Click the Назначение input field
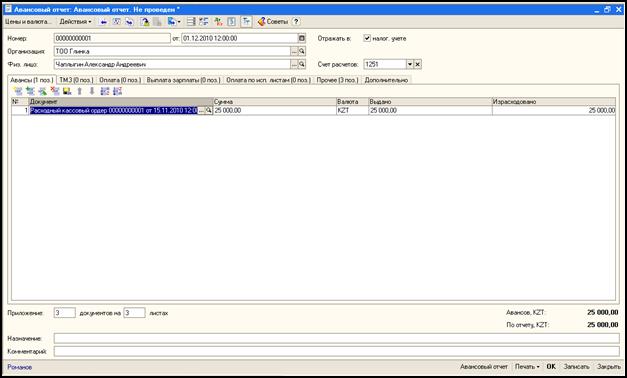Screen dimensions: 627x378 pyautogui.click(x=337, y=338)
